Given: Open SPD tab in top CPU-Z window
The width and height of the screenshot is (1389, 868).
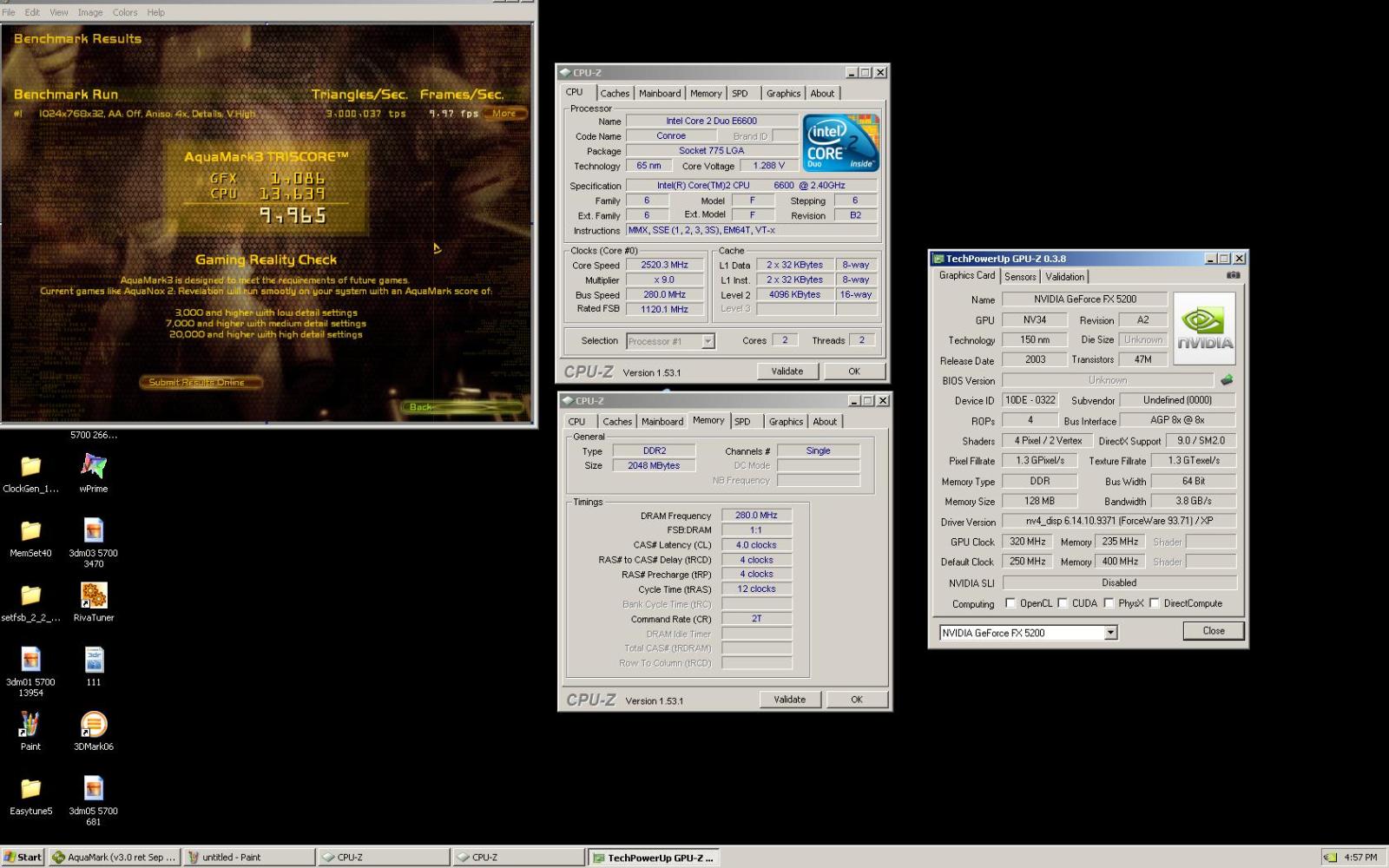Looking at the screenshot, I should pos(740,94).
